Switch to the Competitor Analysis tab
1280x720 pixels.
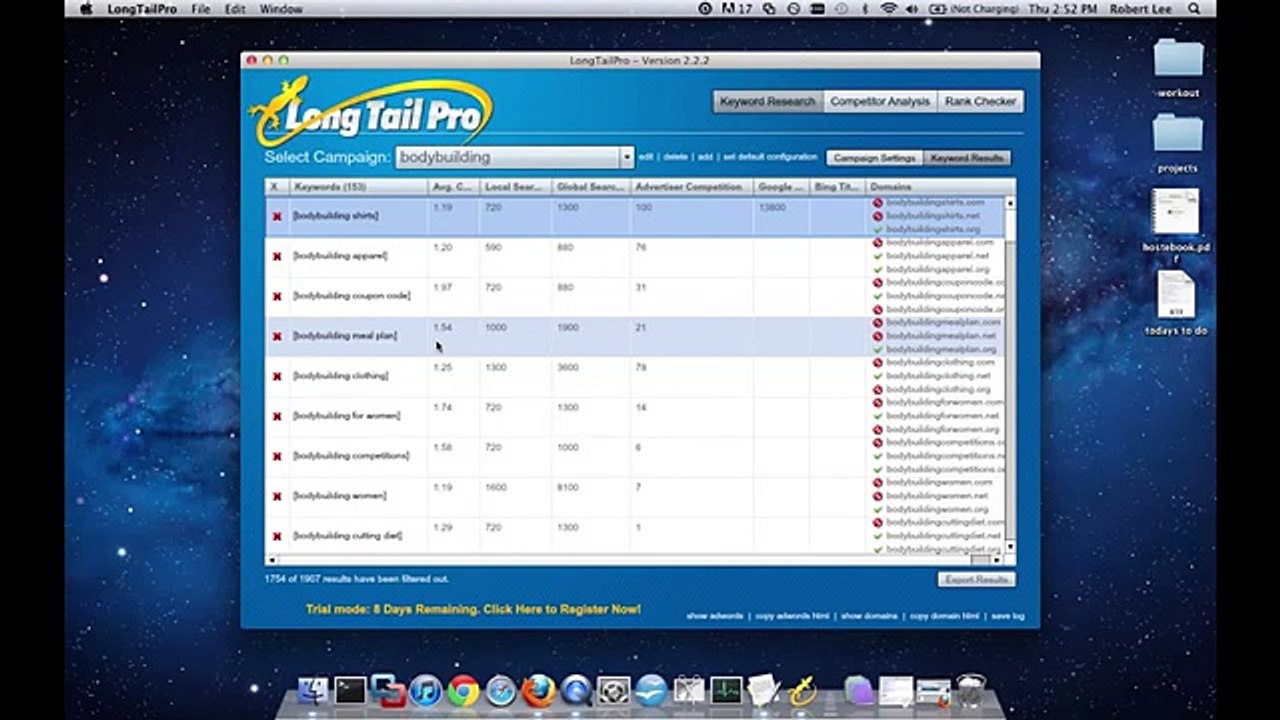[880, 101]
